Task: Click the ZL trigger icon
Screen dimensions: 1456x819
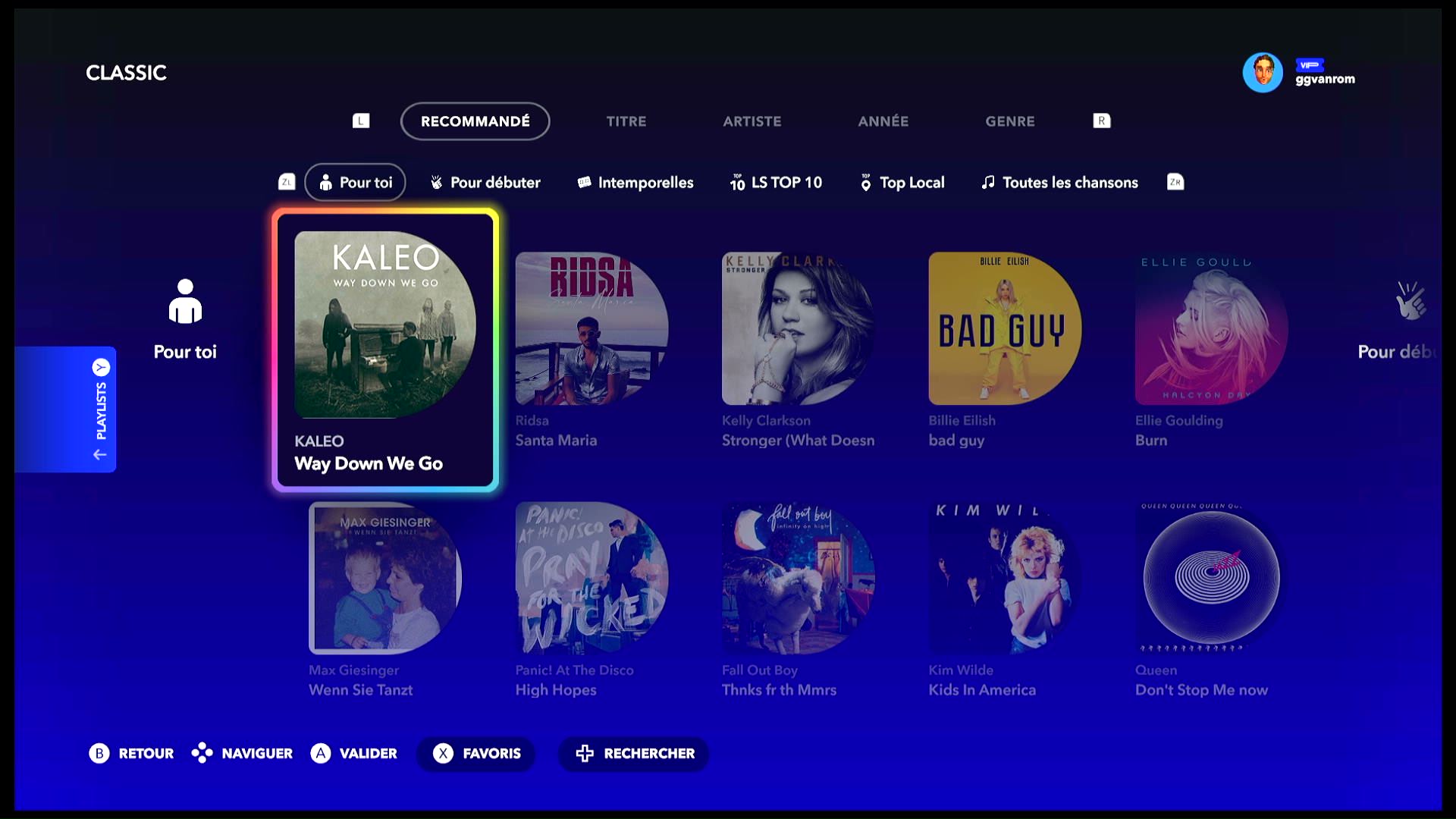Action: (x=287, y=182)
